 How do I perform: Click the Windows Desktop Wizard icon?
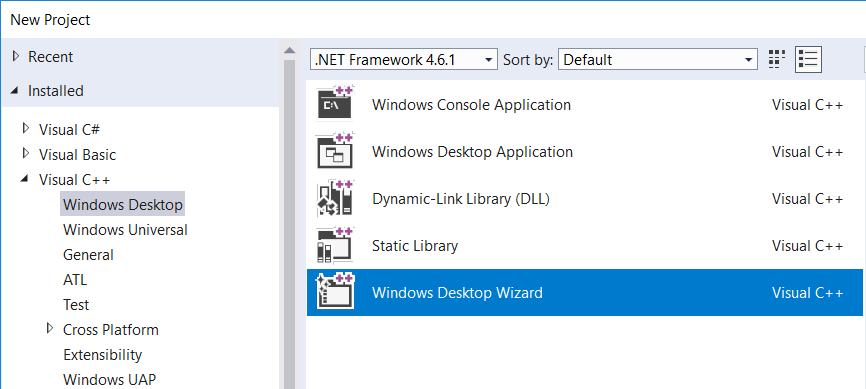tap(335, 292)
